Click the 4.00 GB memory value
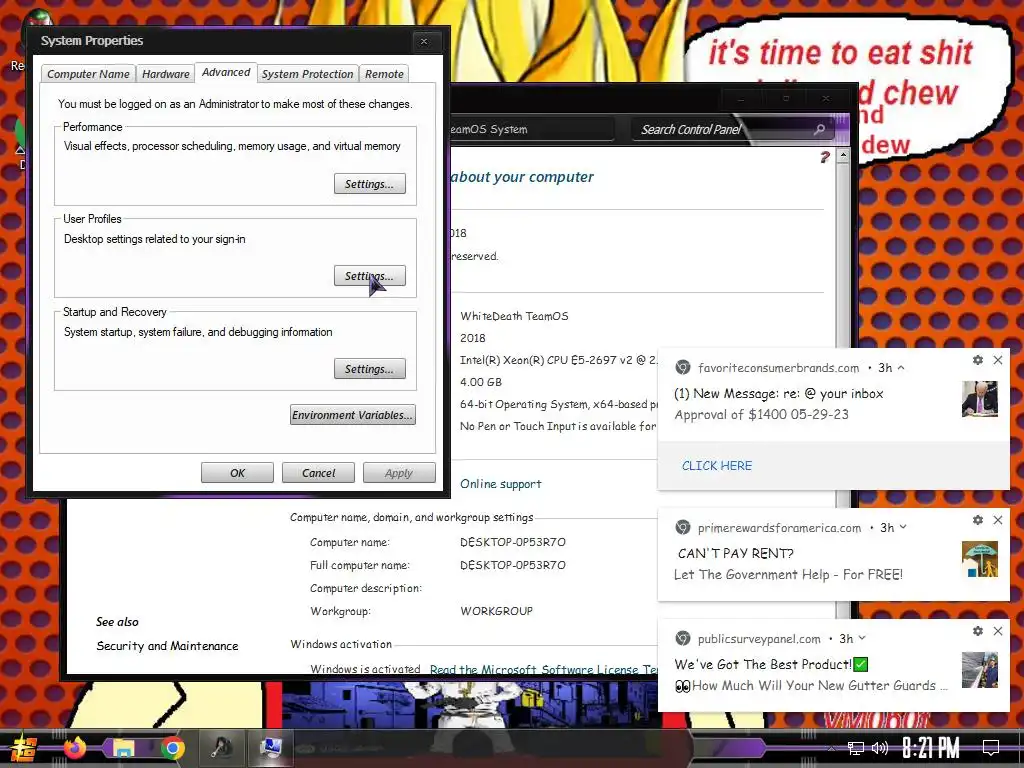Image resolution: width=1024 pixels, height=768 pixels. click(481, 382)
